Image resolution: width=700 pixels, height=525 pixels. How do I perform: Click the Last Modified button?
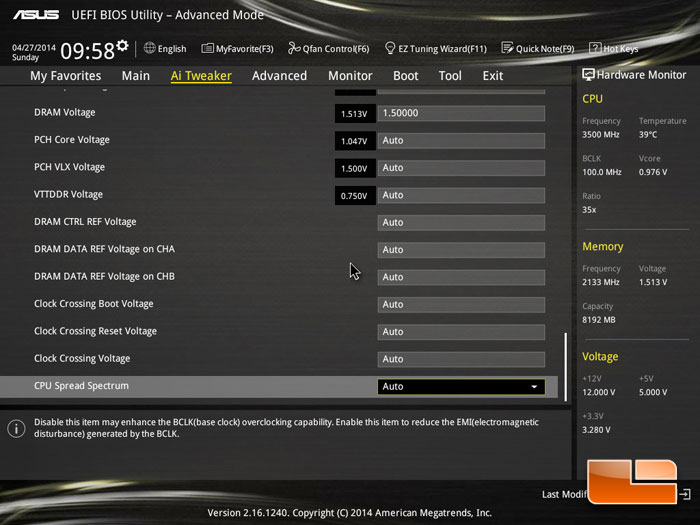pos(564,494)
